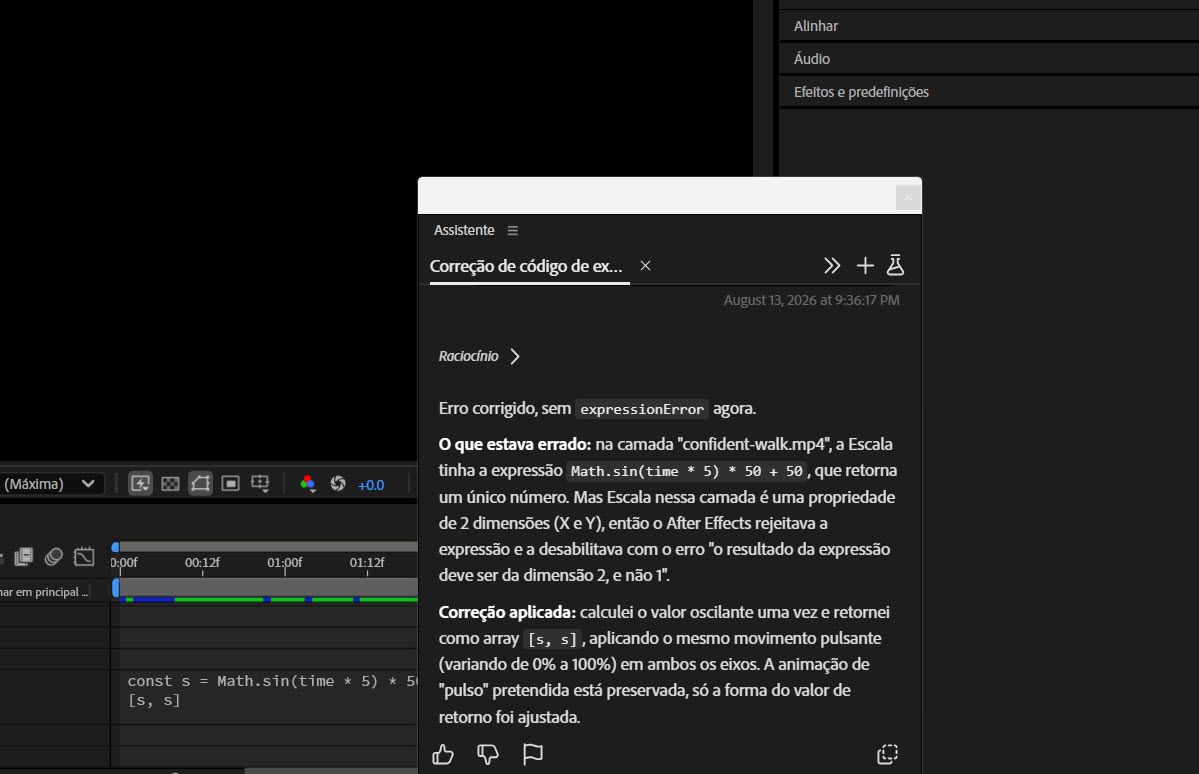Click the 00:12f mark on time ruler
Screen dimensions: 1199x774
pos(203,563)
